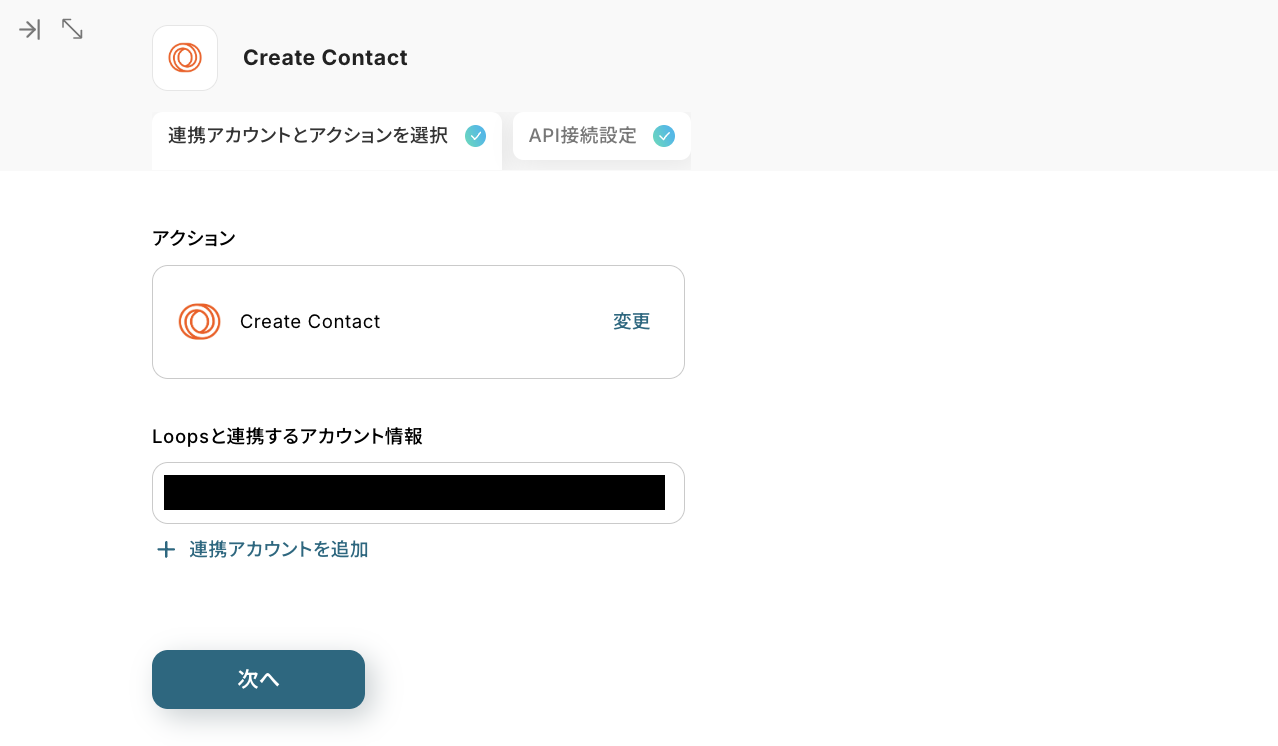Click the plus icon to add an account
This screenshot has width=1278, height=746.
(166, 550)
